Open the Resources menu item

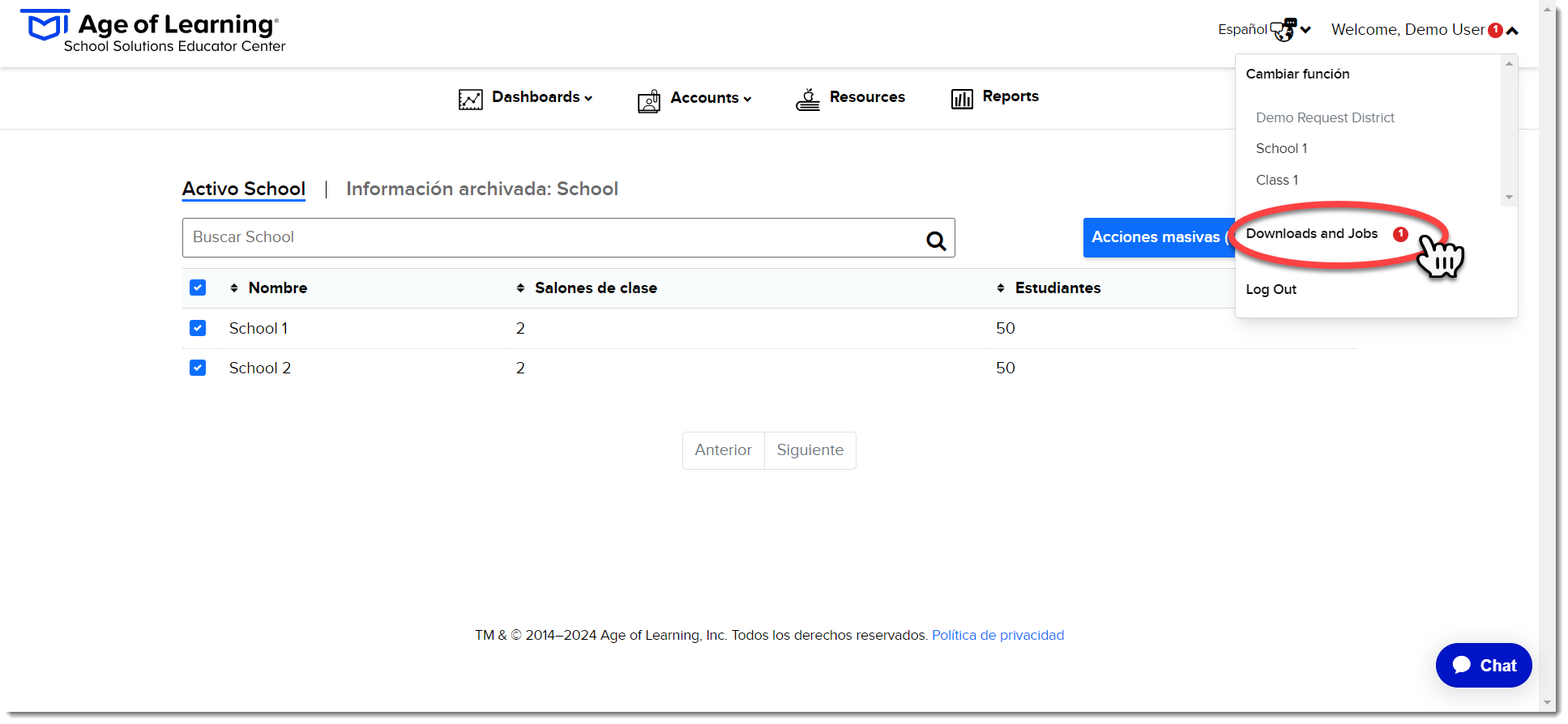point(867,97)
